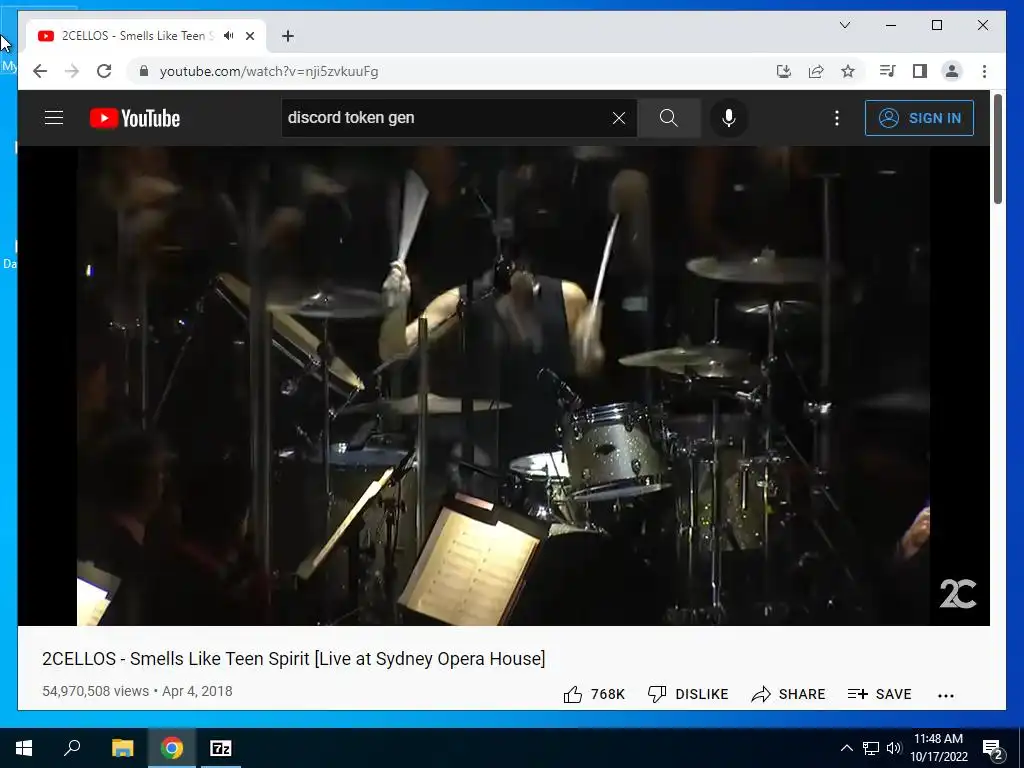Click the browser forward arrow
This screenshot has height=768, width=1024.
72,71
